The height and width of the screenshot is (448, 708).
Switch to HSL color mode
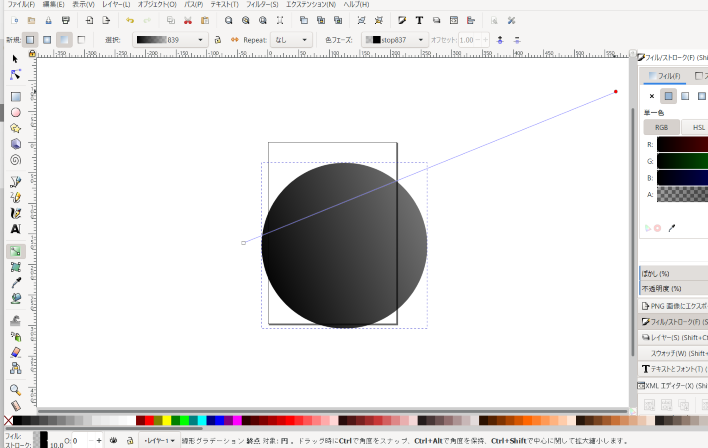[695, 127]
